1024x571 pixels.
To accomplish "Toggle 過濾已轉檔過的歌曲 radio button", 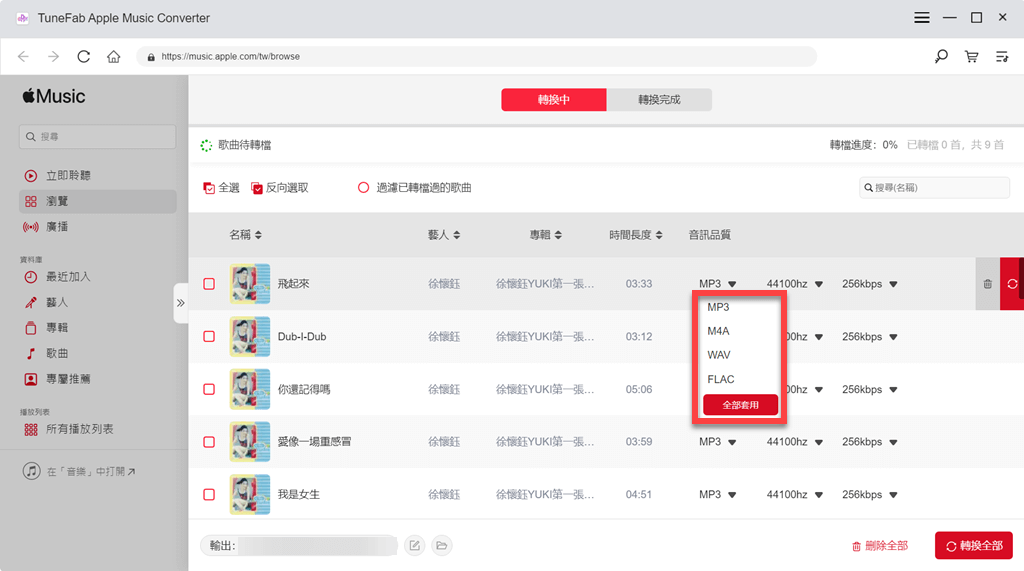I will [x=363, y=188].
